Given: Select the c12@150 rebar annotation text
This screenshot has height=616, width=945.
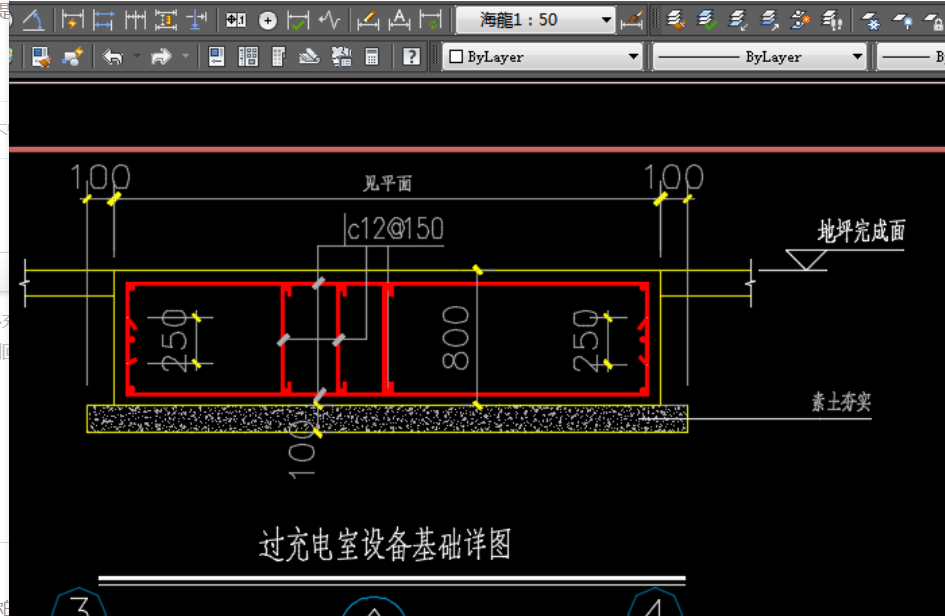Looking at the screenshot, I should [395, 229].
